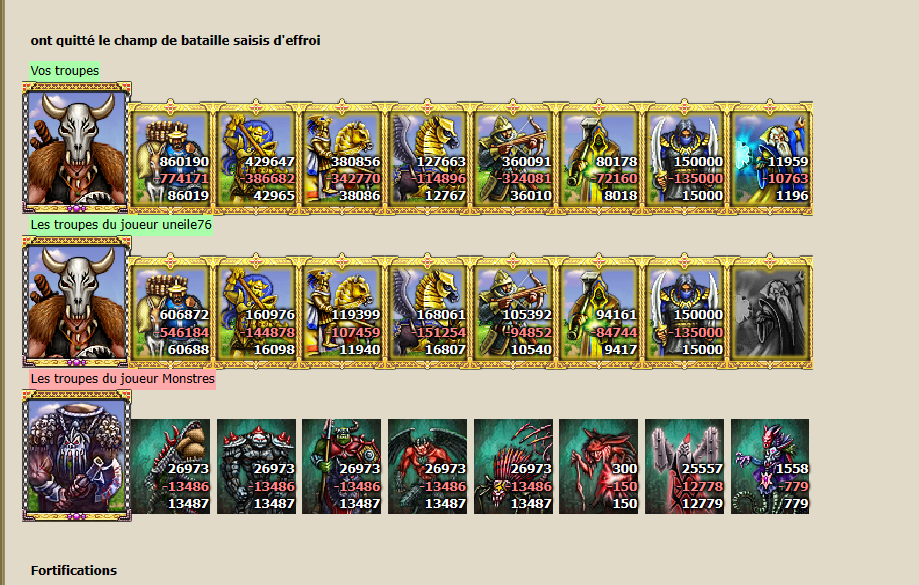
Task: Click the dual-sword assassin card in uneile76's row
Action: click(684, 312)
